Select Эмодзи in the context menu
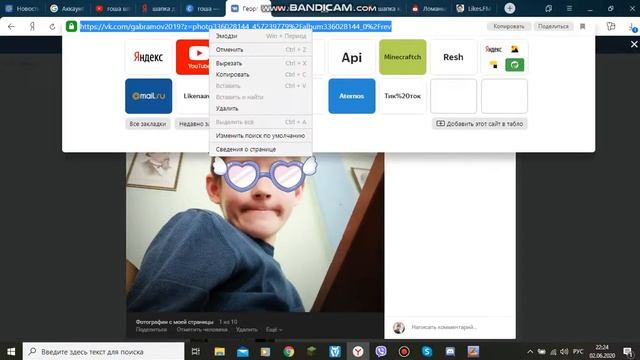The height and width of the screenshot is (360, 640). pos(261,36)
